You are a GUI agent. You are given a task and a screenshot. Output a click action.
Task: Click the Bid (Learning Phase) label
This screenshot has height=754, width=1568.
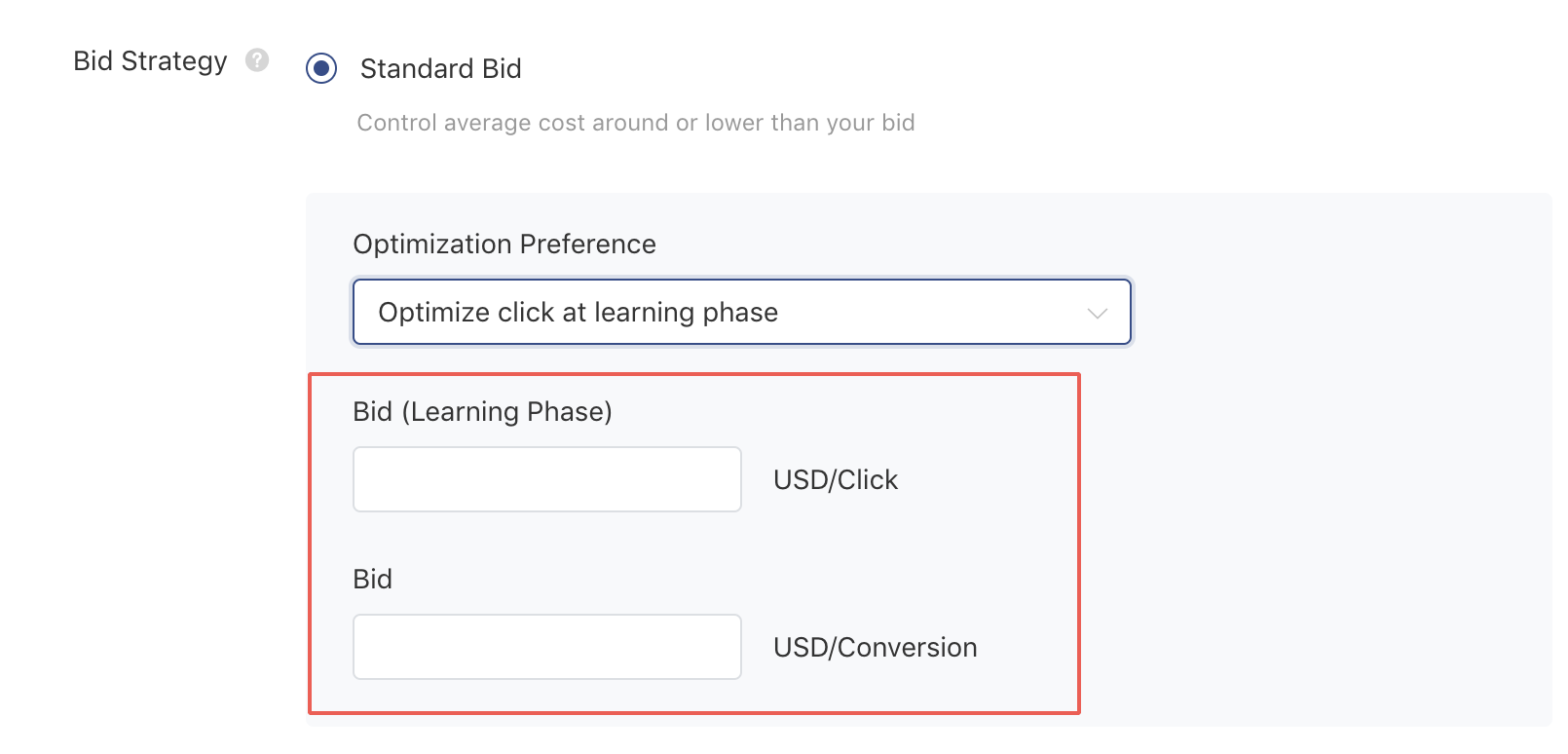click(x=483, y=411)
